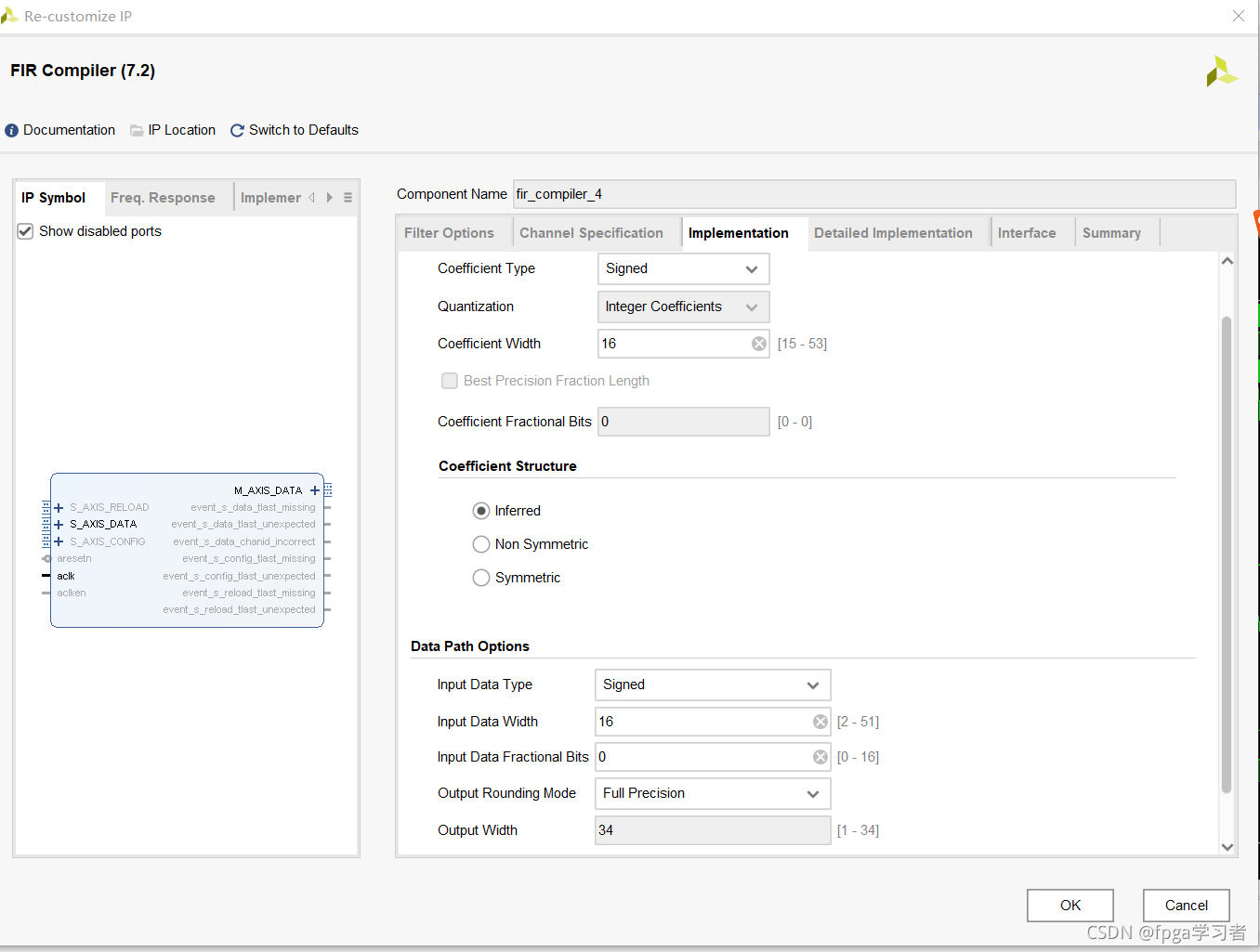1260x952 pixels.
Task: Click the IP Location folder icon
Action: tap(137, 131)
